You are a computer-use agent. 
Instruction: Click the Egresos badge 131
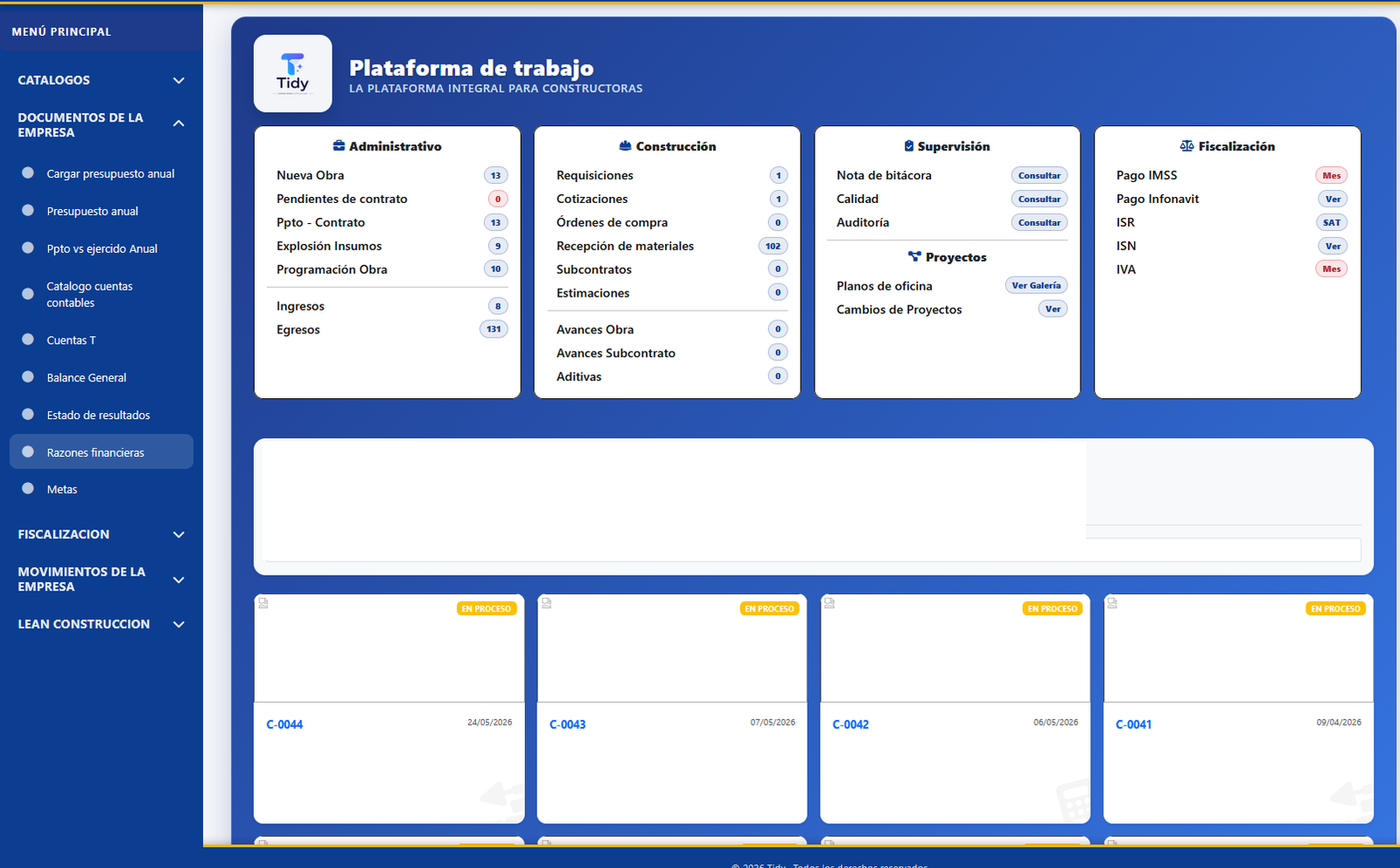[x=493, y=329]
